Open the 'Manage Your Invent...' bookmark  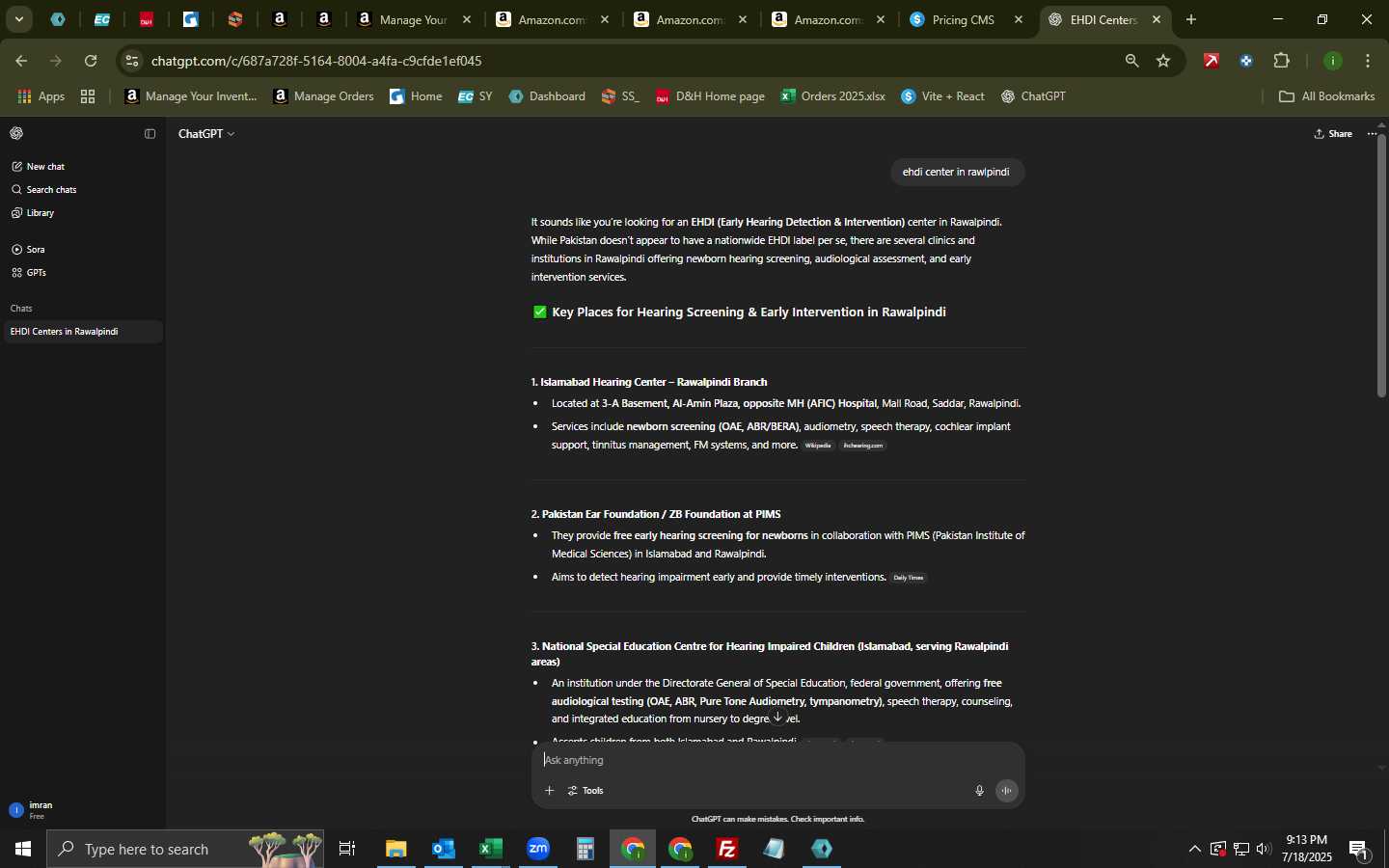tap(192, 96)
